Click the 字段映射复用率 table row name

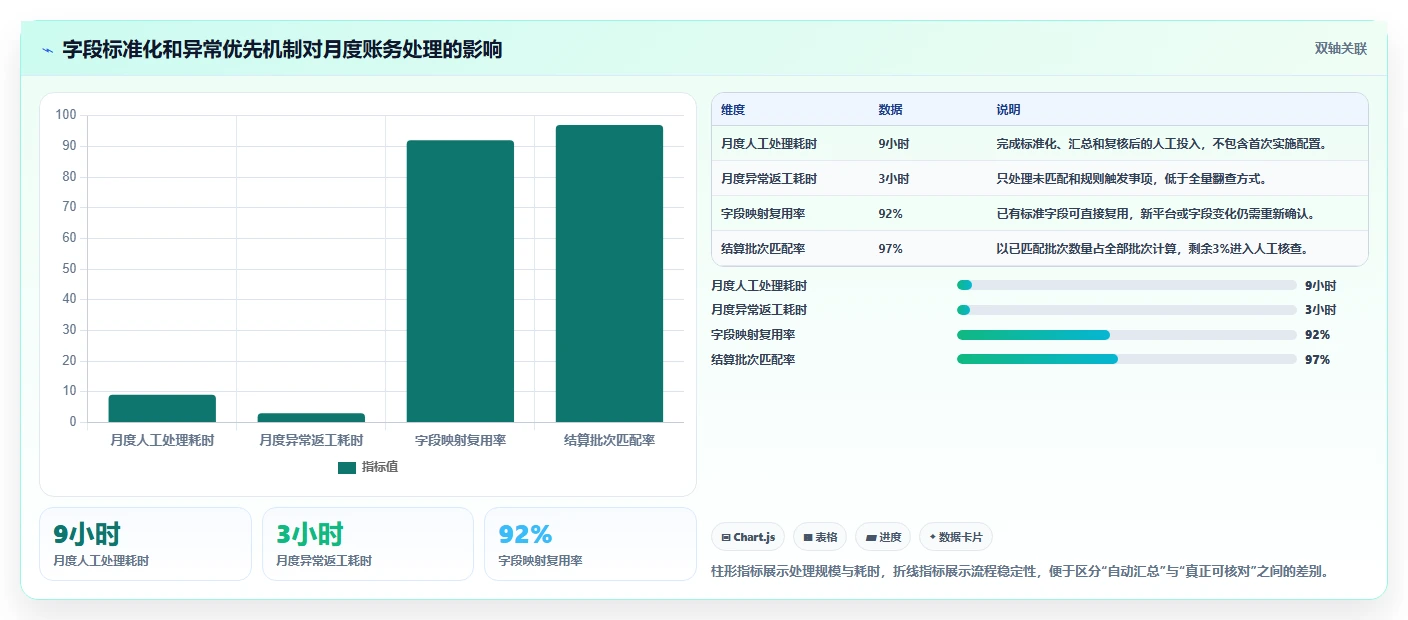coord(763,214)
